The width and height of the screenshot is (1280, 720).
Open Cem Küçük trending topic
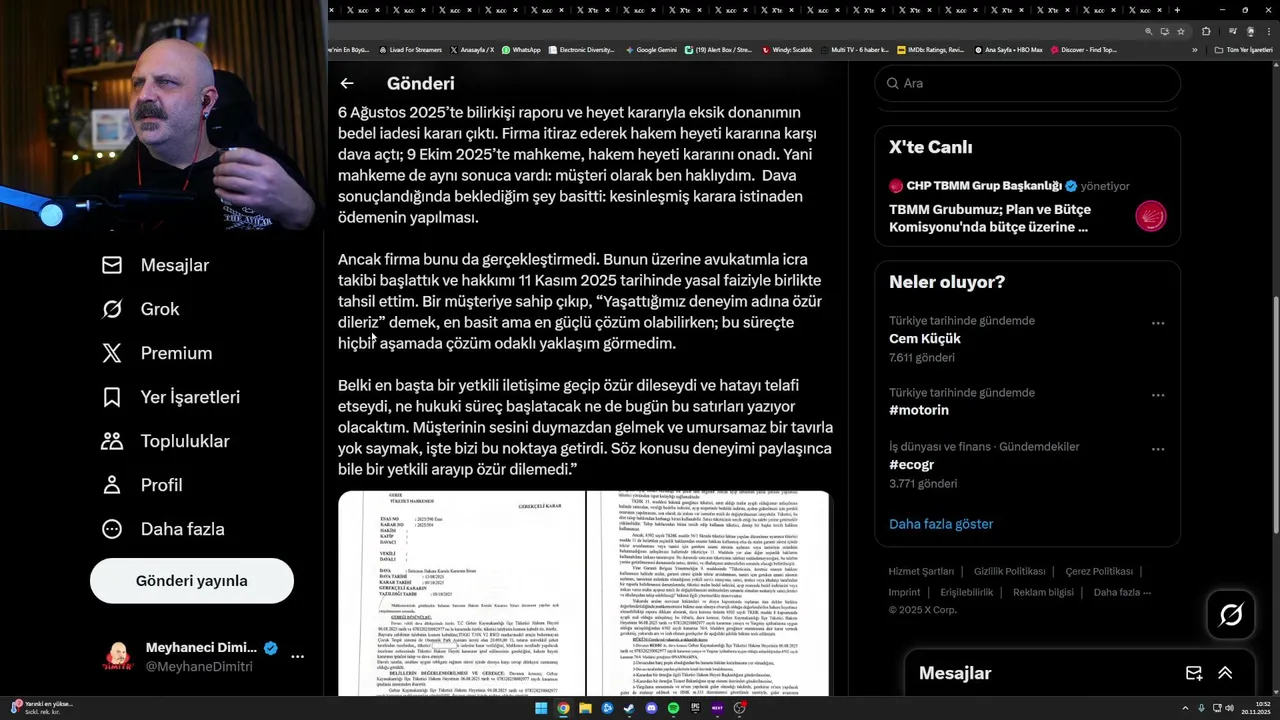[x=925, y=339]
